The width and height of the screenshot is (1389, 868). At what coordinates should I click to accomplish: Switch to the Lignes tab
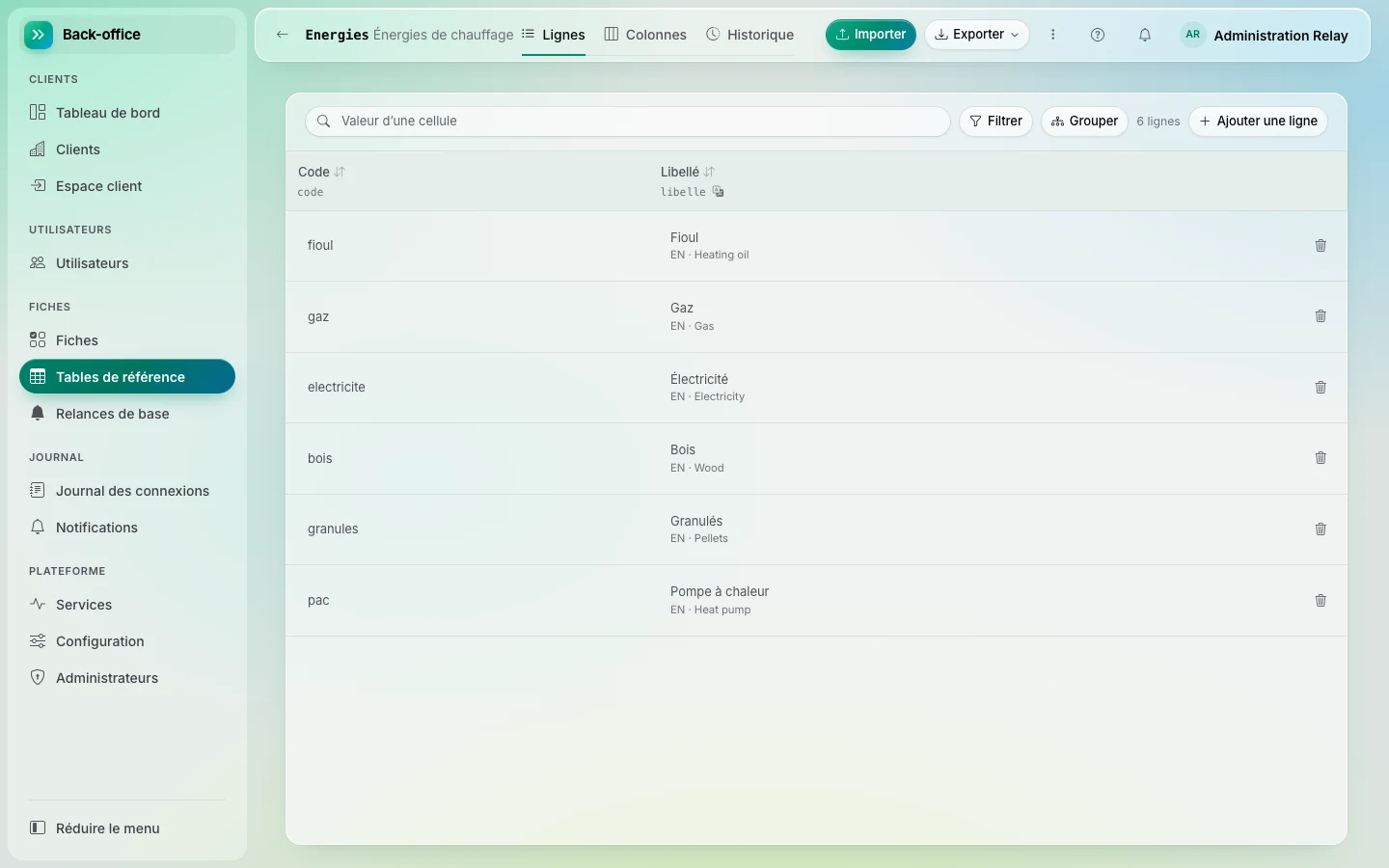point(554,35)
